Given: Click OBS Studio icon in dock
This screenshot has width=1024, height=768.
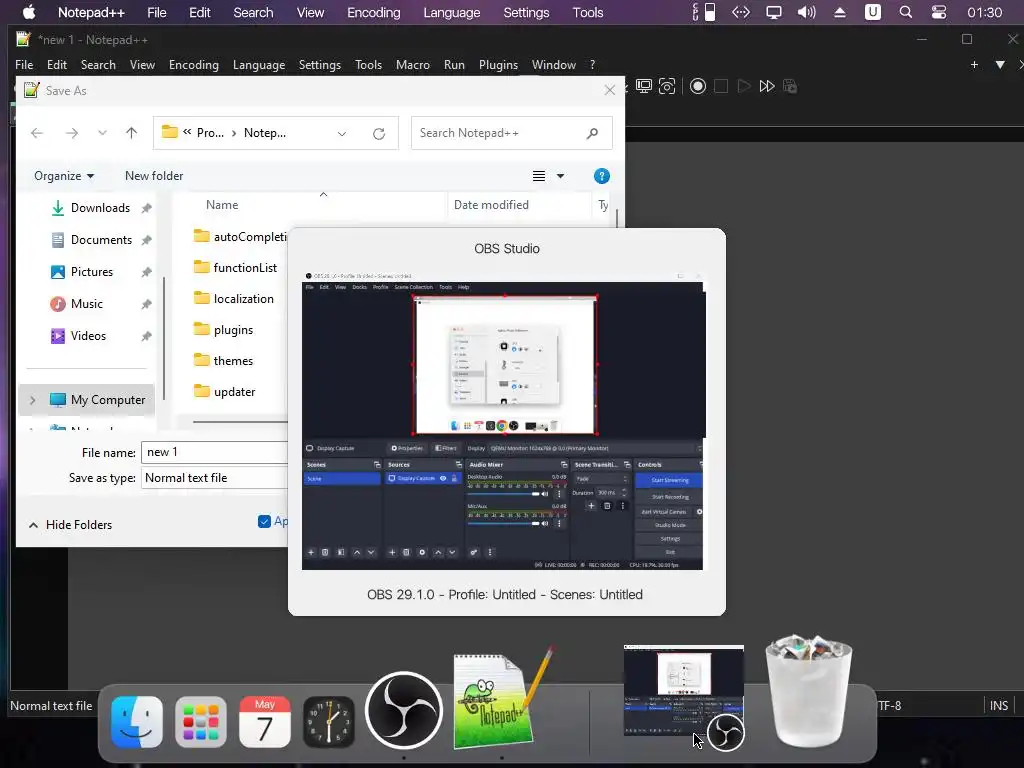Looking at the screenshot, I should 404,711.
